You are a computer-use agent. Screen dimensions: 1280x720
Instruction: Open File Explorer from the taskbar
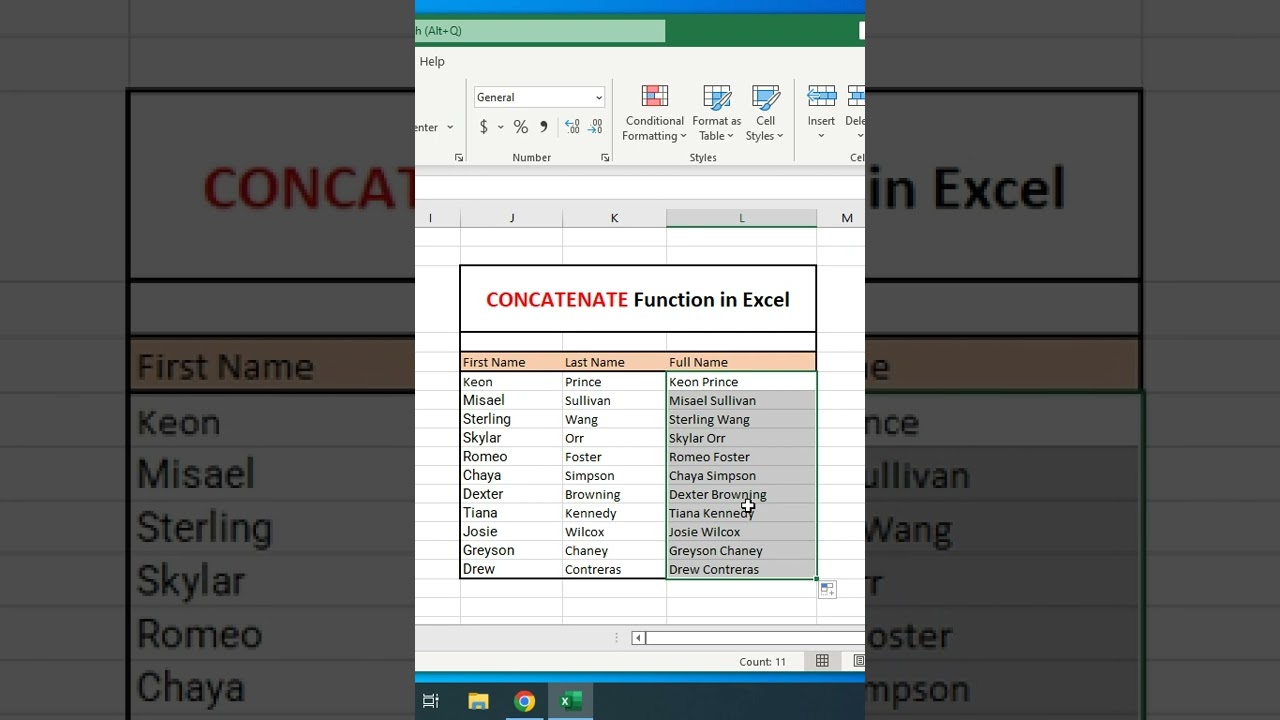coord(478,701)
